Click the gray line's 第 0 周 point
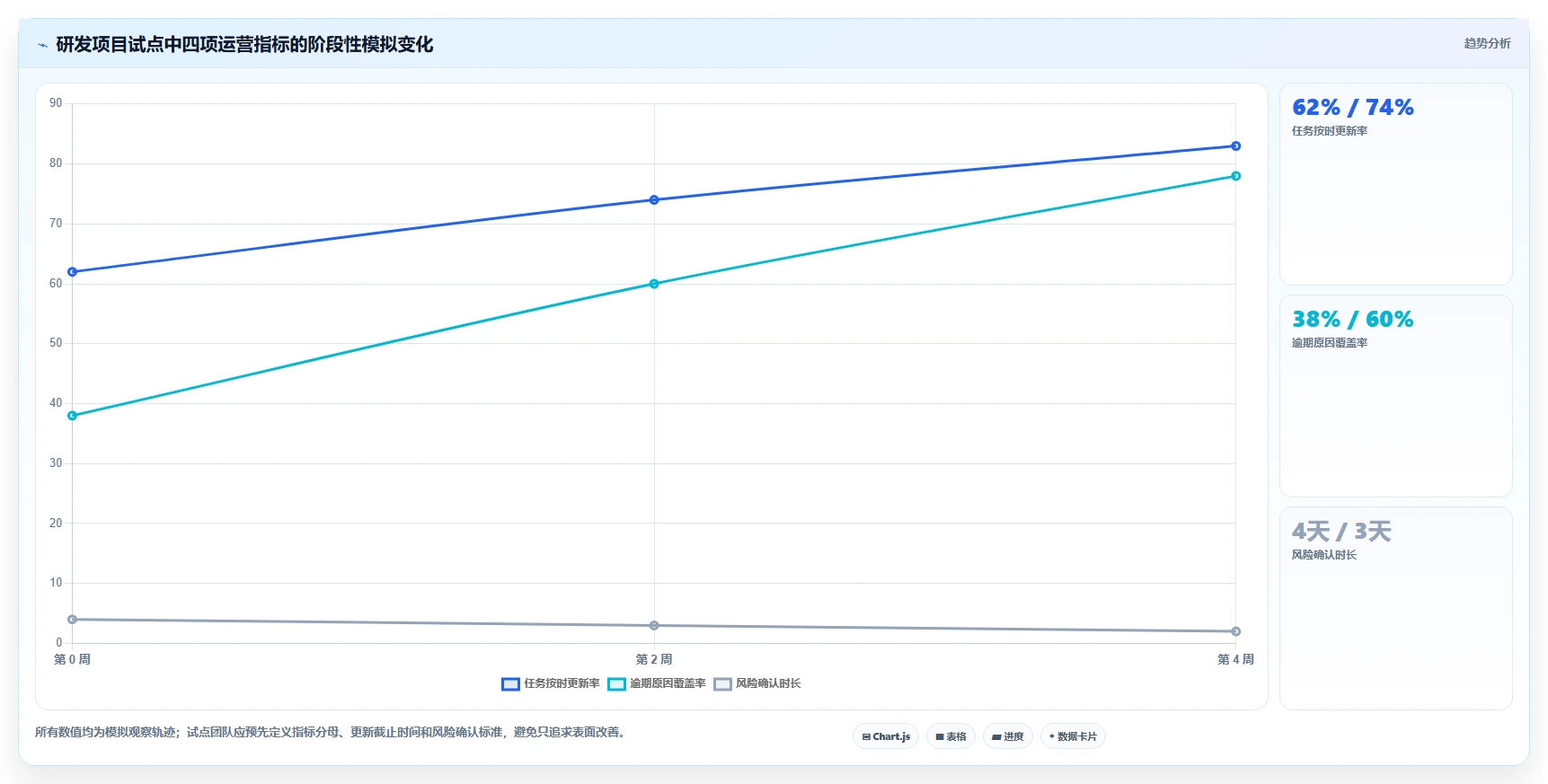 click(x=73, y=620)
